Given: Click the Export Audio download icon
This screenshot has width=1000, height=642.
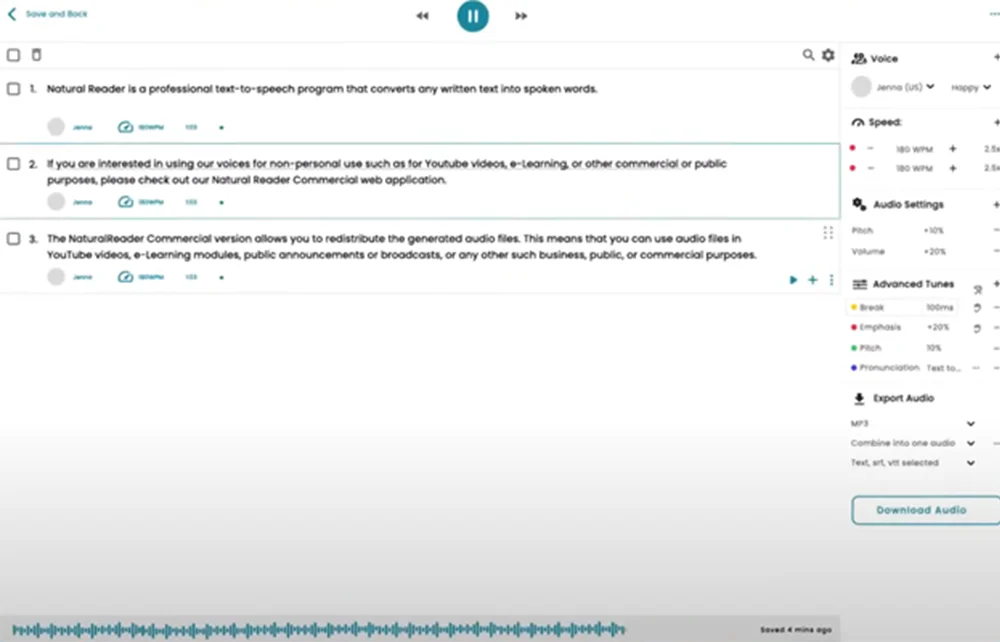Looking at the screenshot, I should 859,398.
